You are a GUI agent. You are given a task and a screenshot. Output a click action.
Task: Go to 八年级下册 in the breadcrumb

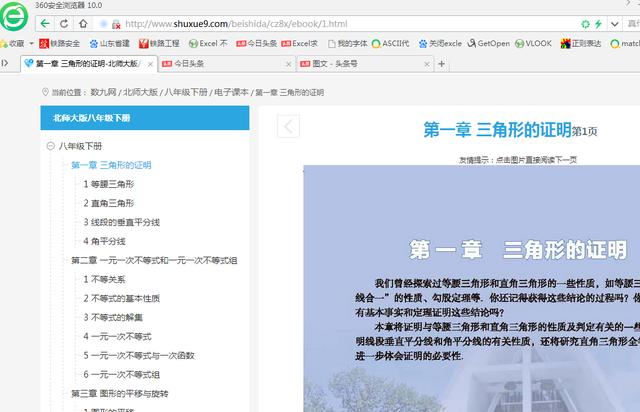pyautogui.click(x=186, y=92)
